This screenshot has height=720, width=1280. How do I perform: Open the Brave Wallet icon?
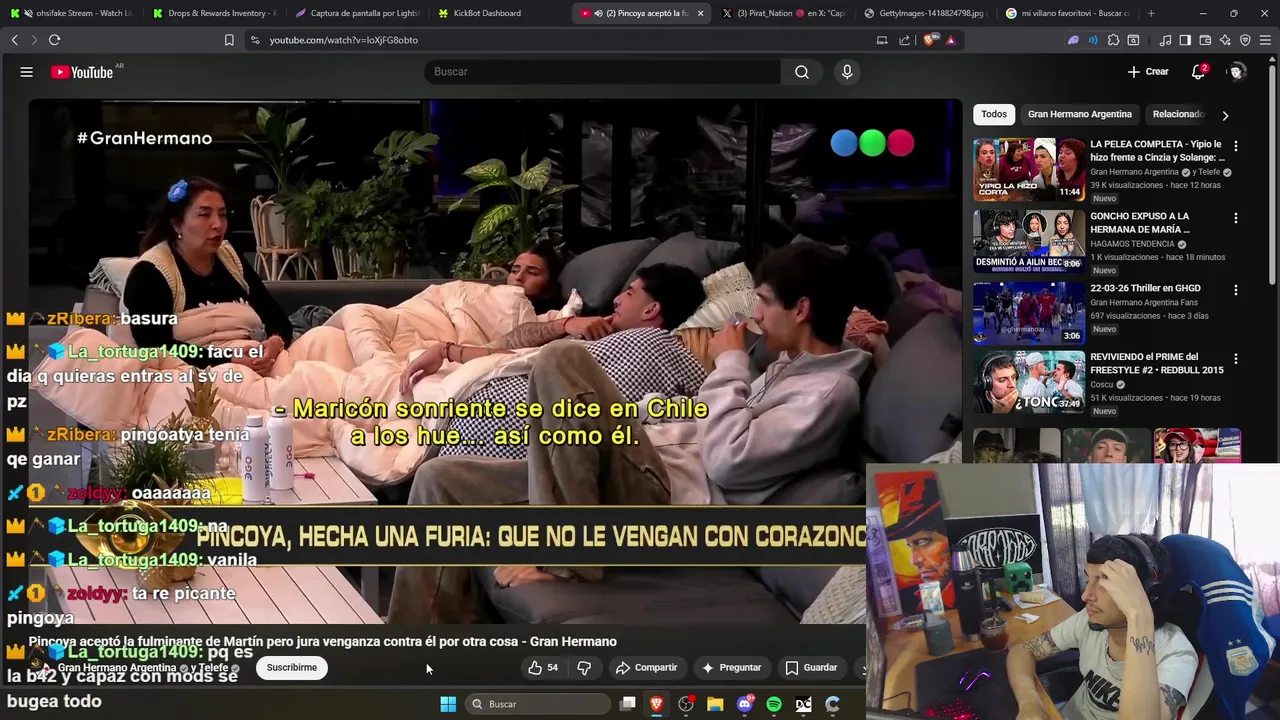tap(1205, 40)
